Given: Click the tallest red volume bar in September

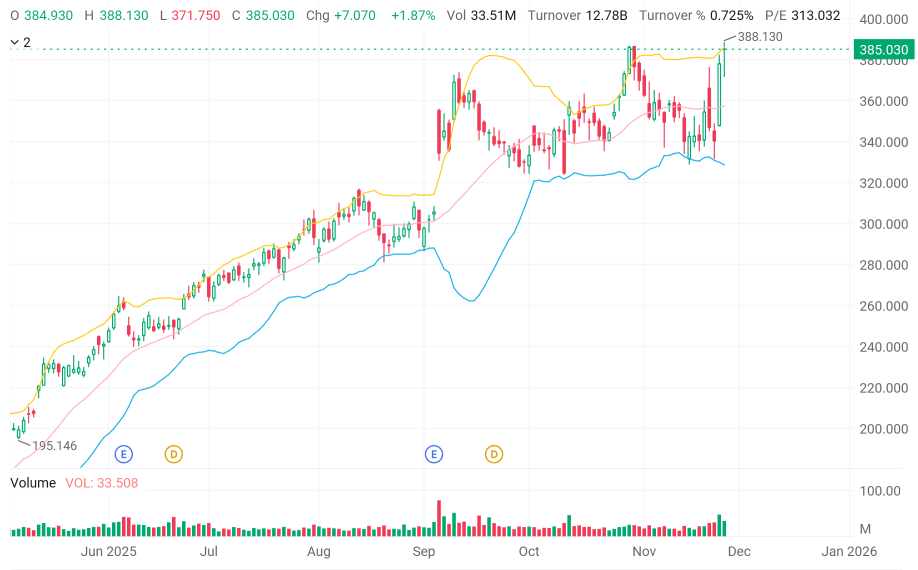Looking at the screenshot, I should 439,519.
